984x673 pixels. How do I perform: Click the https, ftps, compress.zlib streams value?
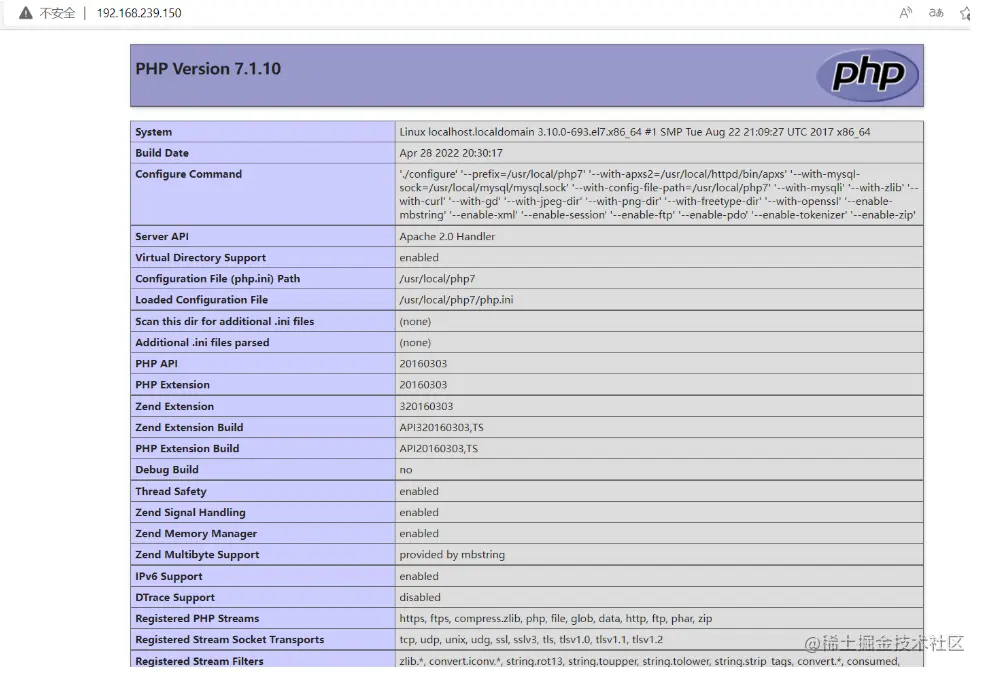click(555, 618)
